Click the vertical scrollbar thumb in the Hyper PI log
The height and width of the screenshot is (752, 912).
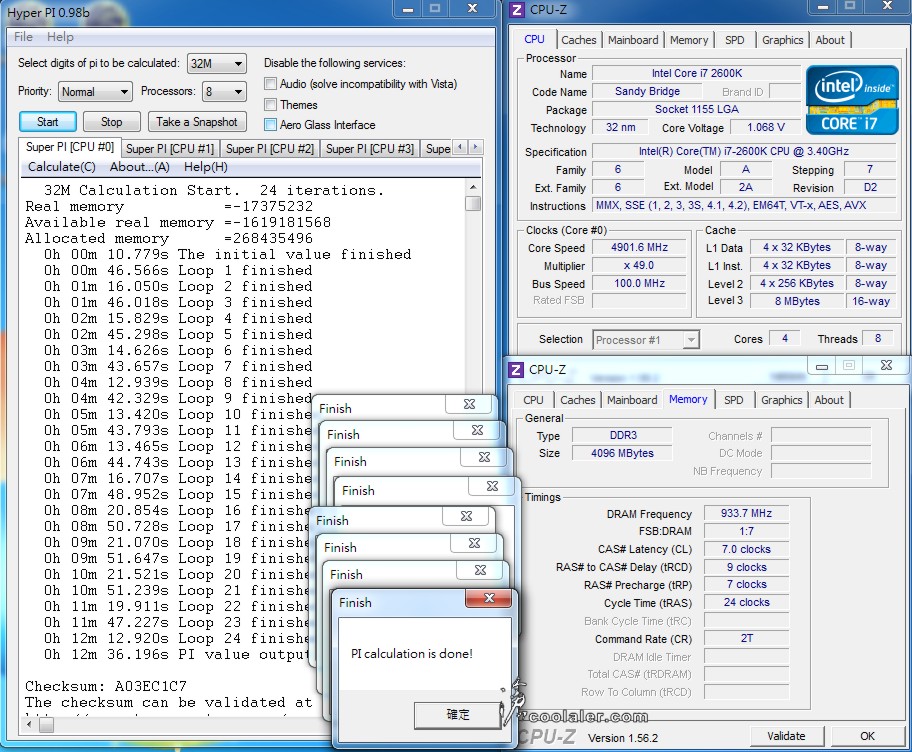(x=473, y=203)
